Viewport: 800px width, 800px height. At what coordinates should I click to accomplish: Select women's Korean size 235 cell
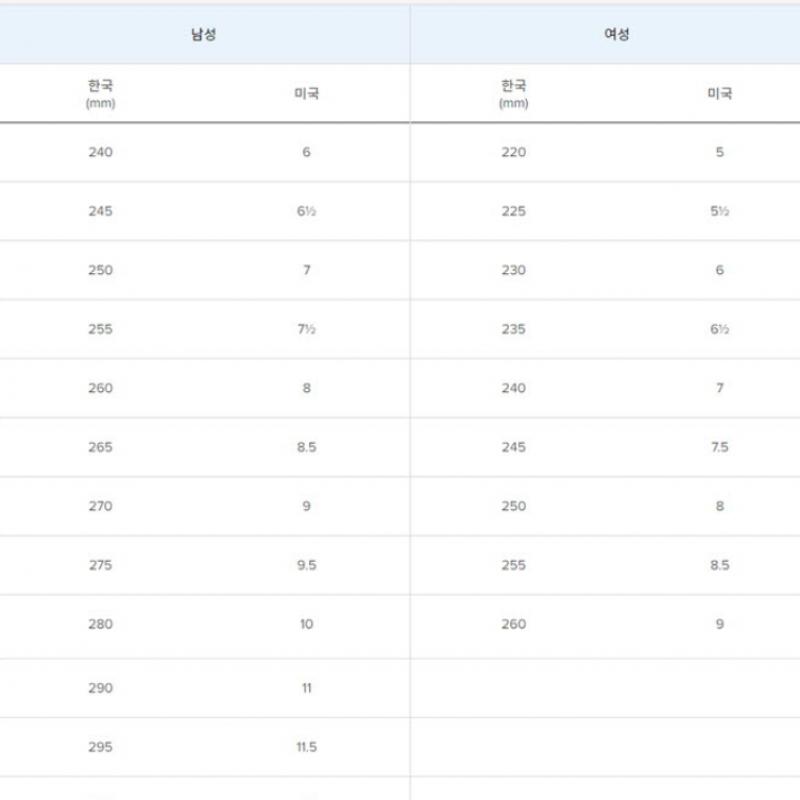tap(513, 329)
